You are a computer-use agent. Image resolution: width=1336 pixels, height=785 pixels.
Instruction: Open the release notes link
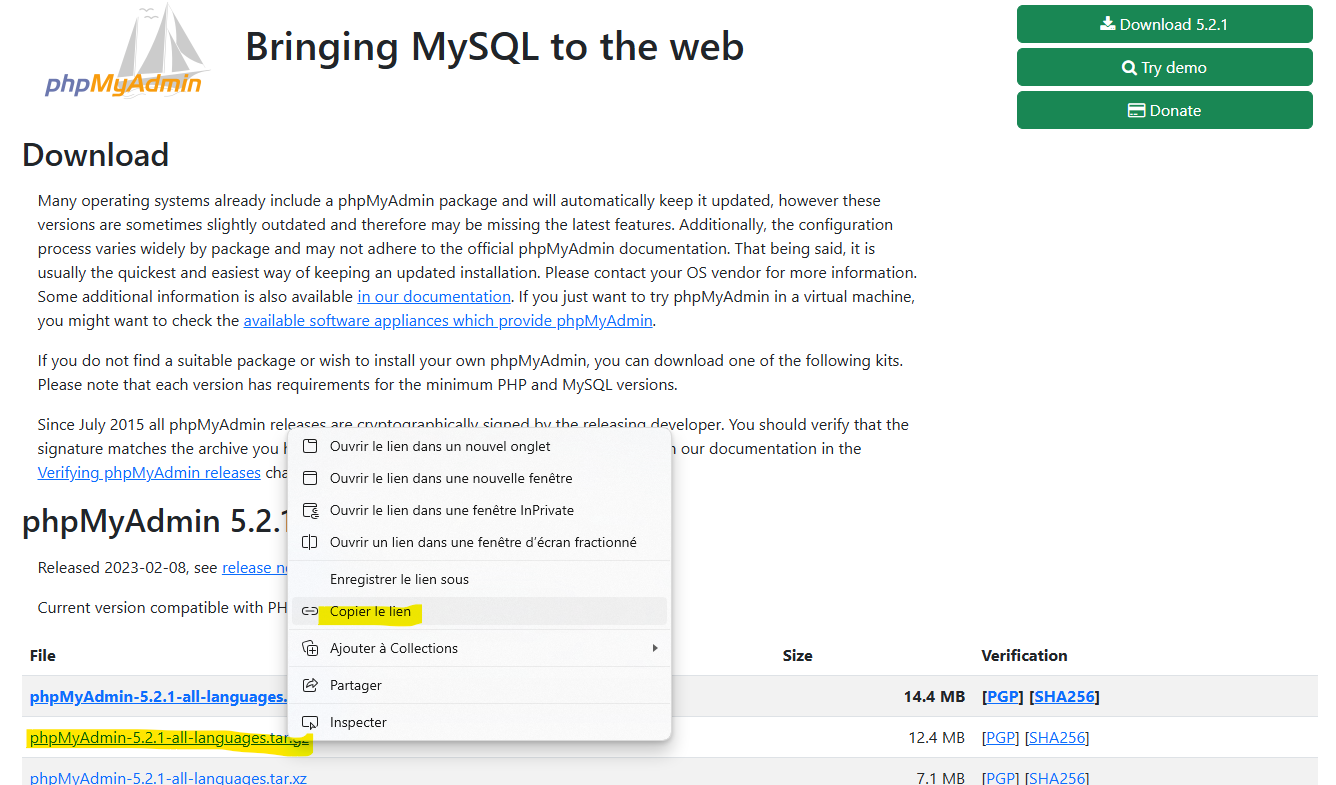click(x=254, y=567)
